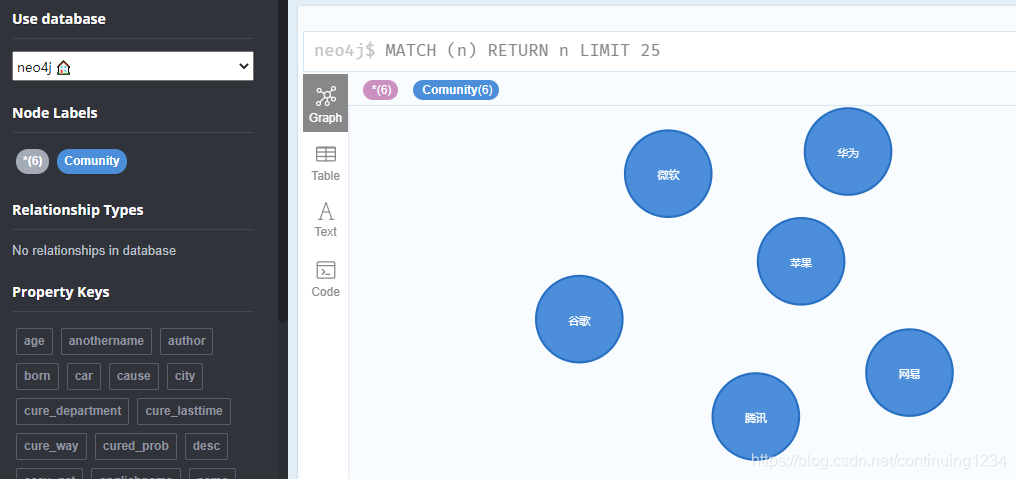Image resolution: width=1016 pixels, height=479 pixels.
Task: Select the 苹果 graph node
Action: [x=801, y=261]
